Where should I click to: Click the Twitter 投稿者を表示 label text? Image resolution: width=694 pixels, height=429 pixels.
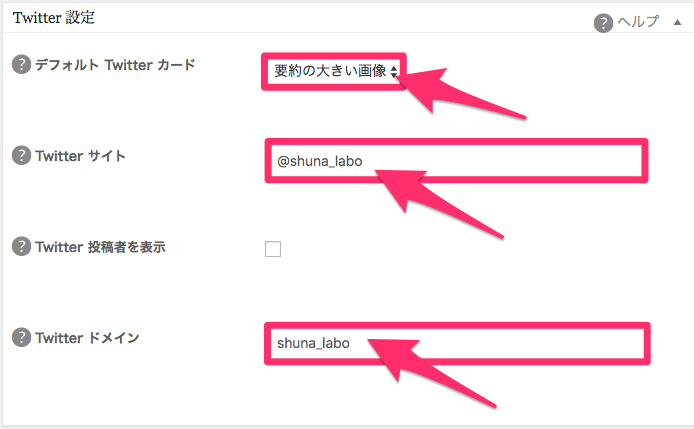coord(100,247)
